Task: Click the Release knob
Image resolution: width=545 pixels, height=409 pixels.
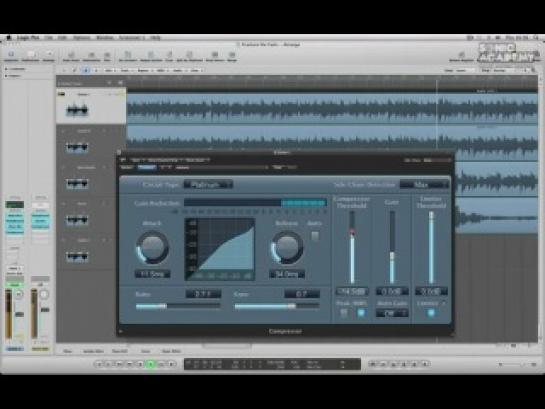Action: coord(287,247)
